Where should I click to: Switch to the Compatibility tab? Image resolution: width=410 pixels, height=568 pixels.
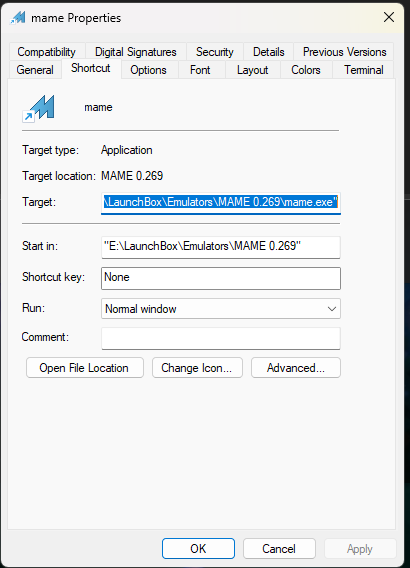coord(47,52)
